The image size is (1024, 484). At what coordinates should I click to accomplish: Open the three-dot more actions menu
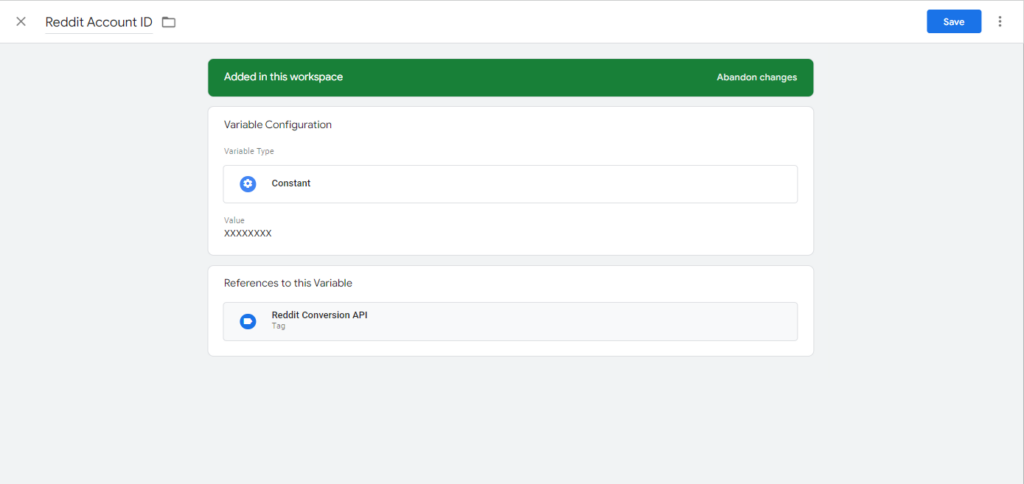click(999, 22)
